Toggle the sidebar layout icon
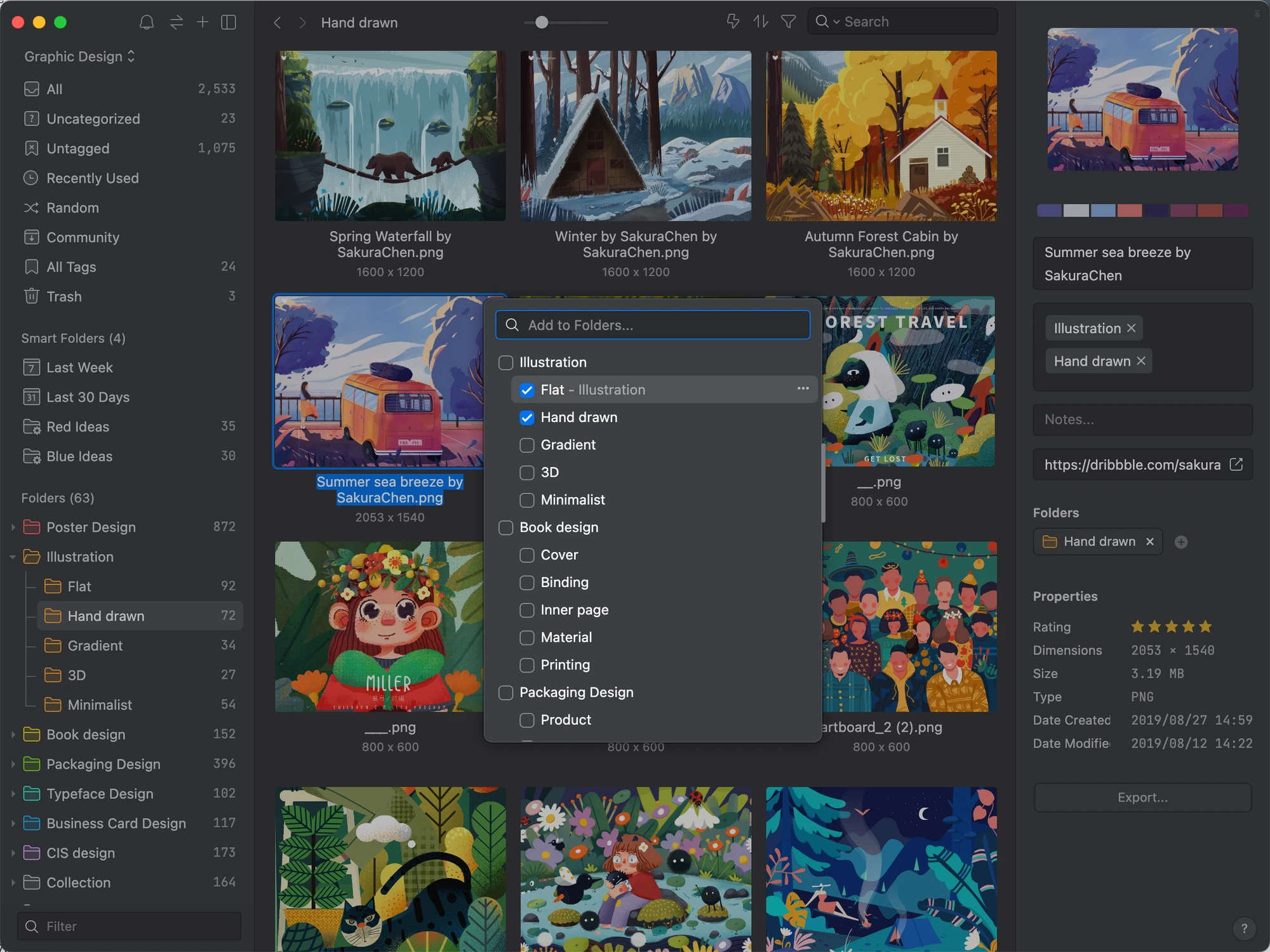The height and width of the screenshot is (952, 1270). pyautogui.click(x=229, y=22)
